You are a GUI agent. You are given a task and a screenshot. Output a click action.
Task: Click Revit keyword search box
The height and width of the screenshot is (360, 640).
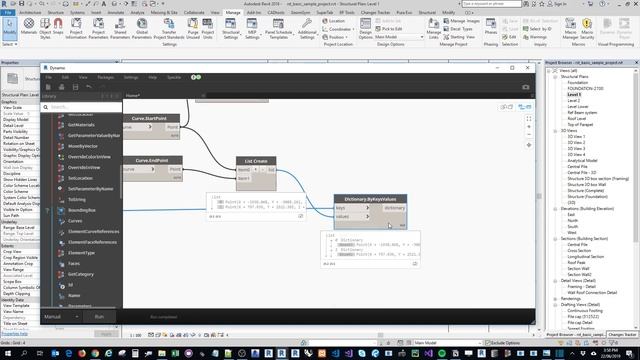[x=491, y=4]
